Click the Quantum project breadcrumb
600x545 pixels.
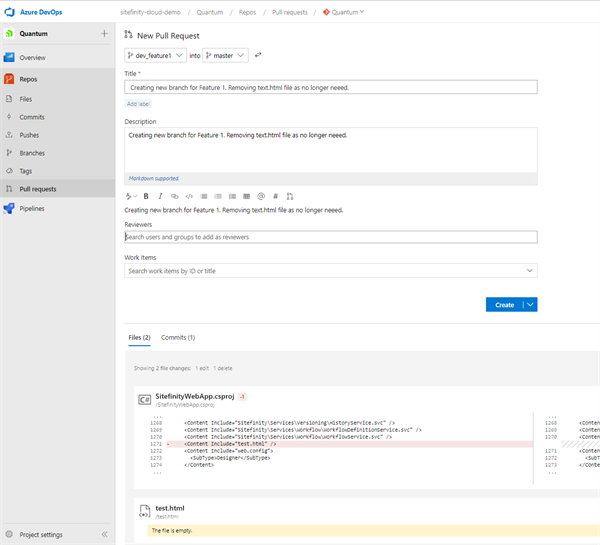click(x=210, y=12)
